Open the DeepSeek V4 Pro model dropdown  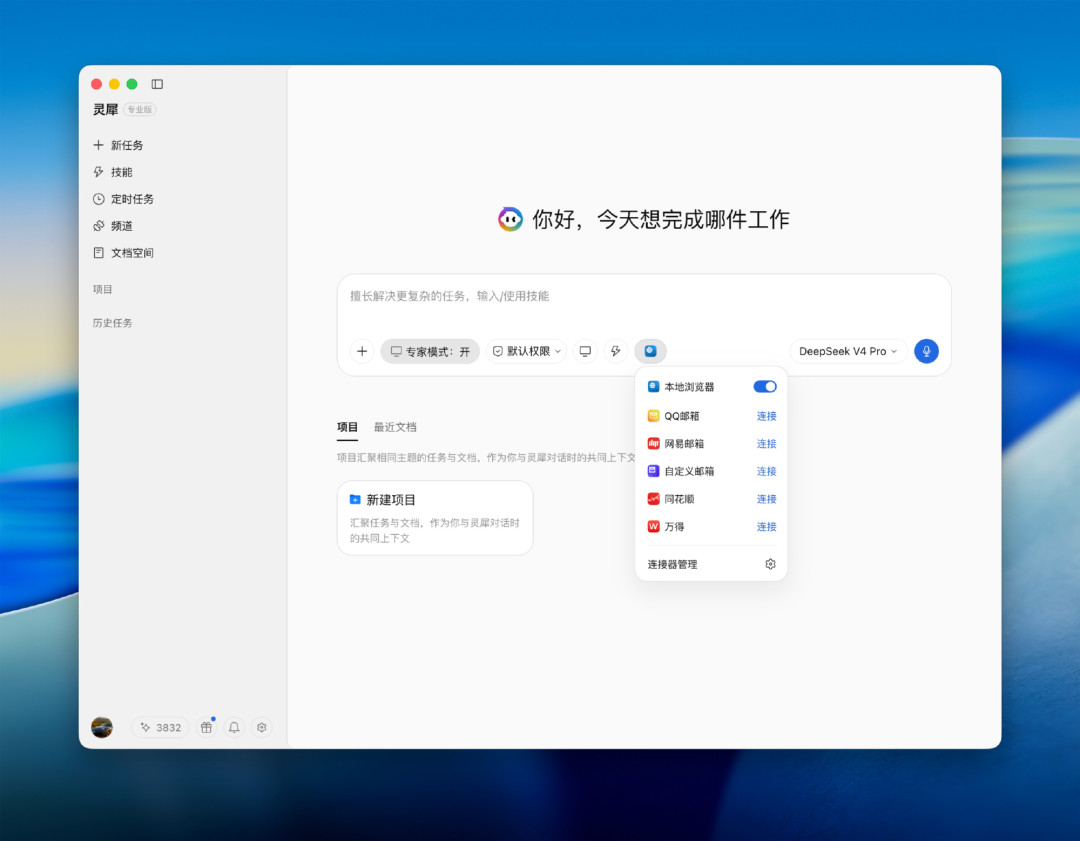point(848,351)
